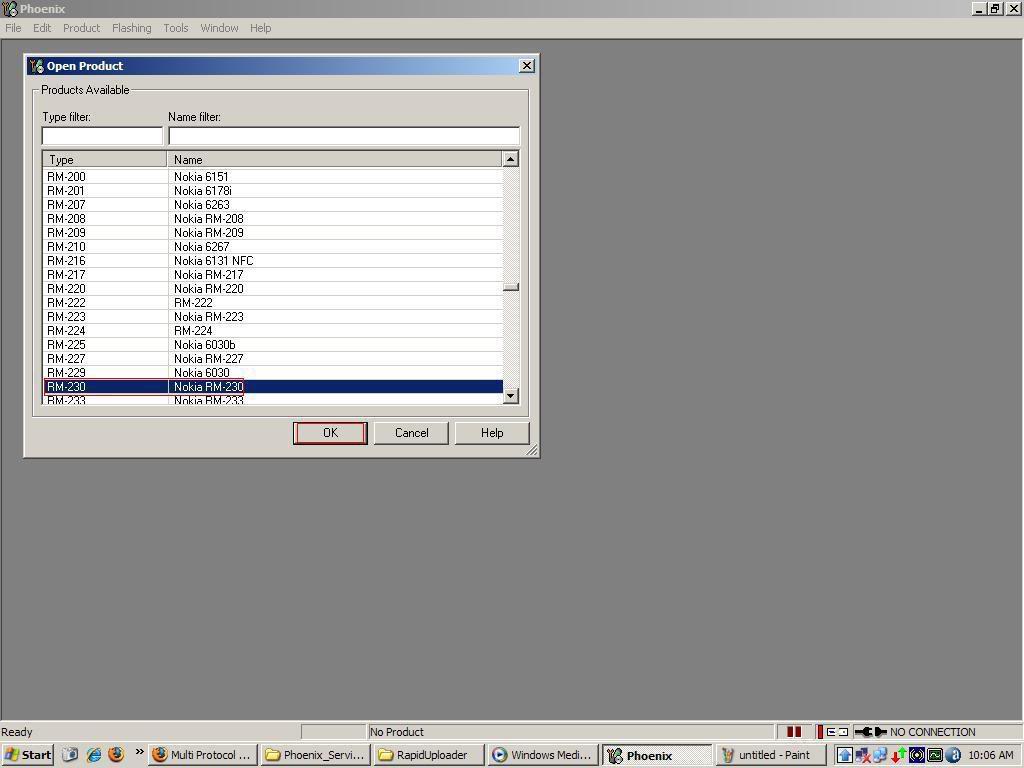Select the RM-209 product row
The width and height of the screenshot is (1024, 768).
[273, 232]
